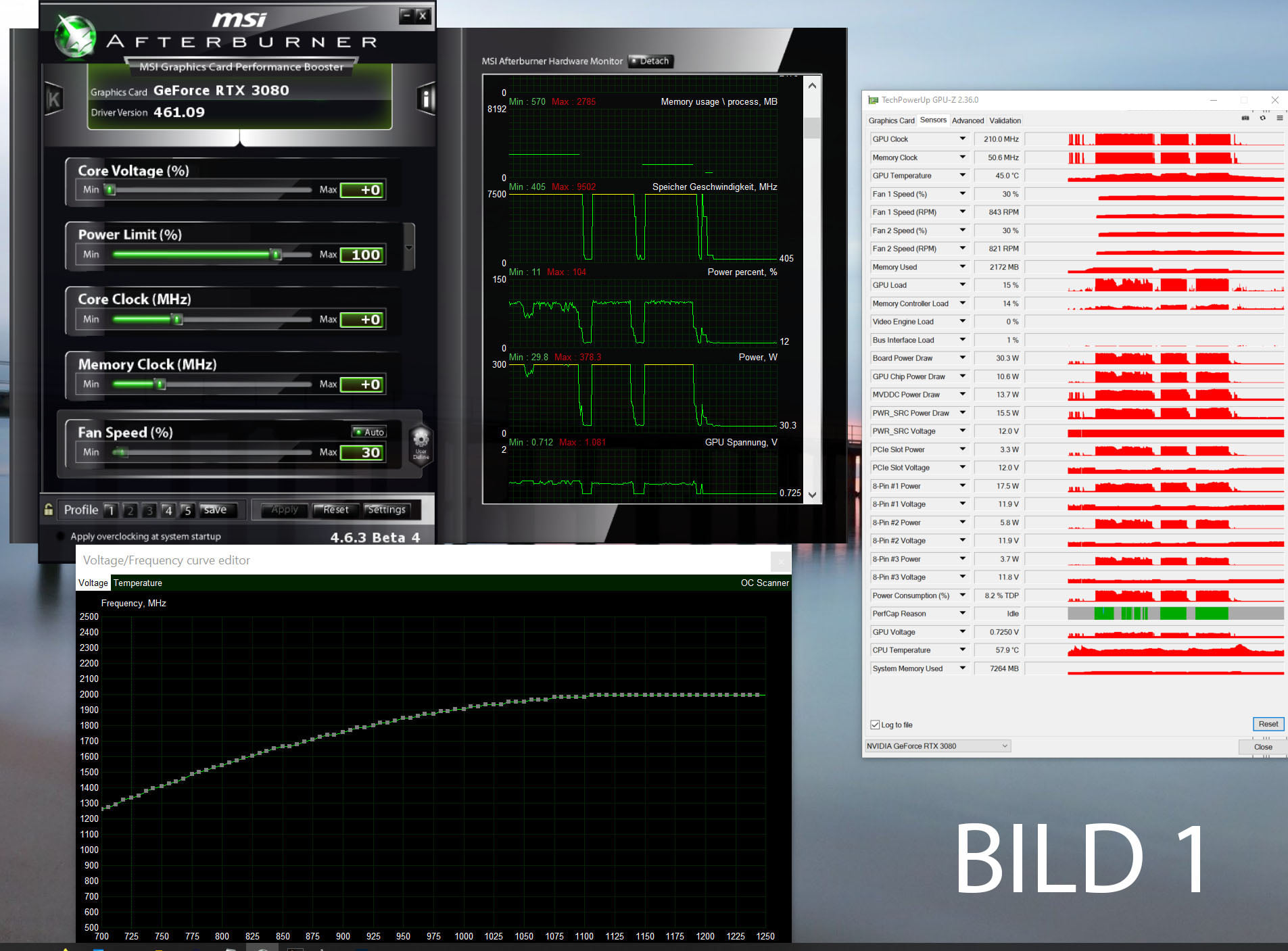Click the Core Clock slider handle
The image size is (1288, 951).
pyautogui.click(x=178, y=319)
